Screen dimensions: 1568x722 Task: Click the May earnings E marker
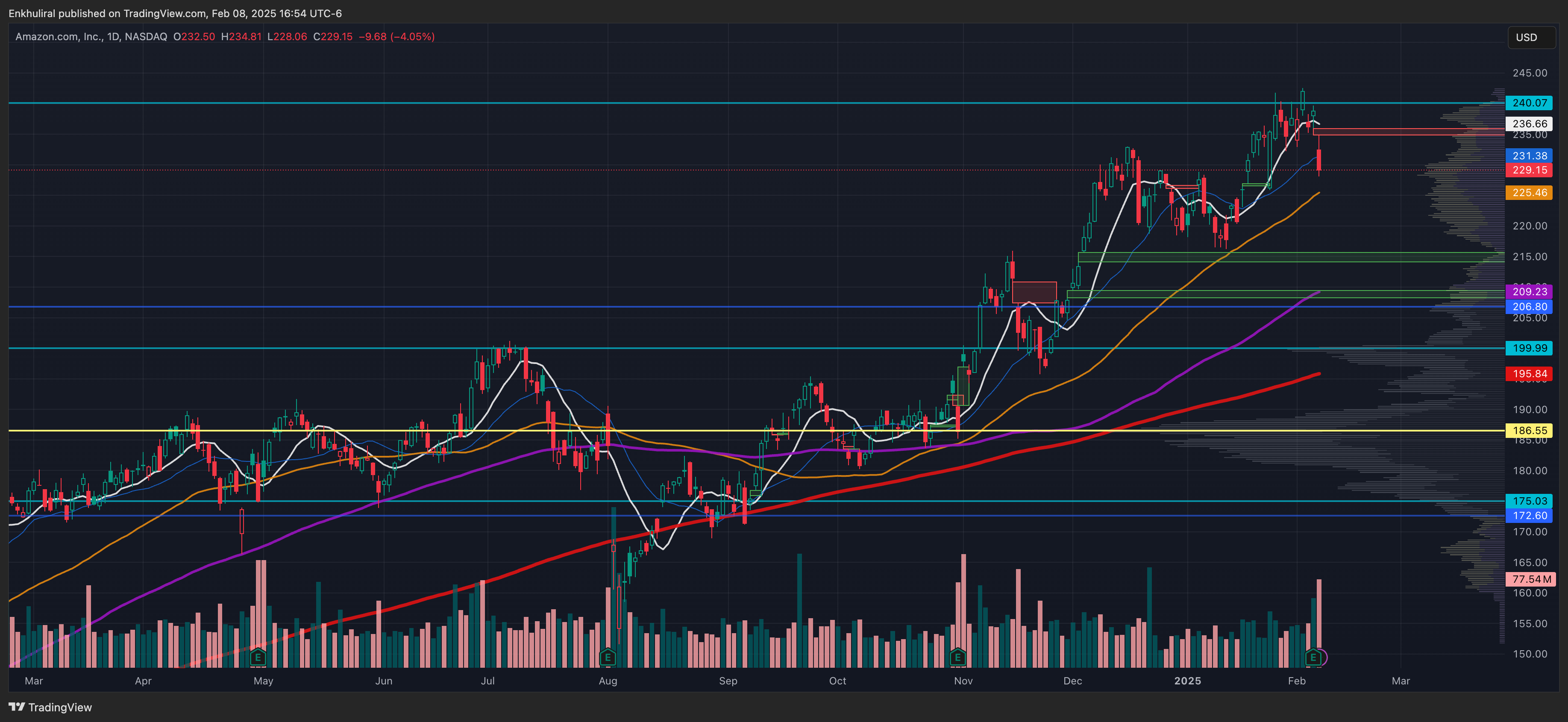[258, 657]
